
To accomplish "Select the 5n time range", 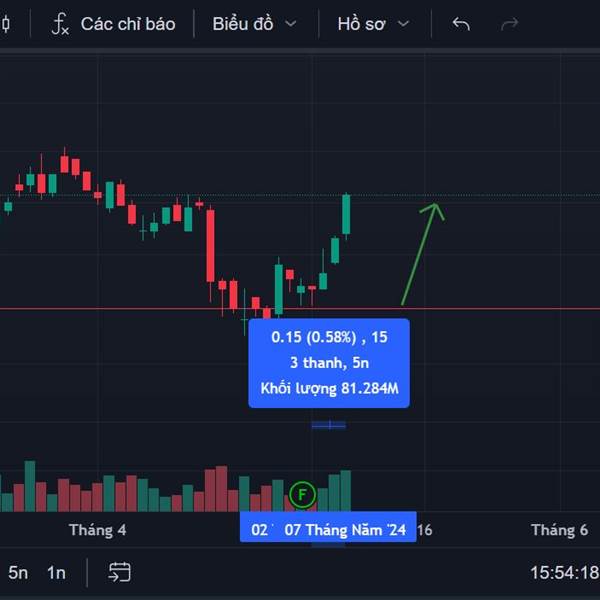I will tap(18, 573).
